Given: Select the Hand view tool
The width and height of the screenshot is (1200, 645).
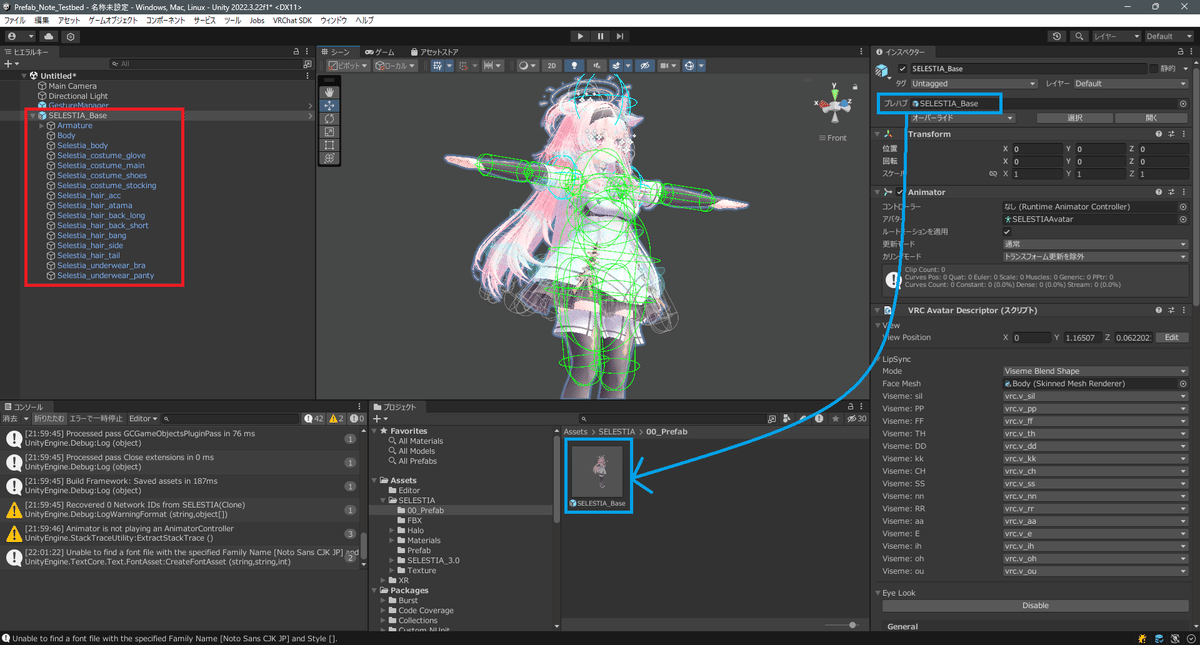Looking at the screenshot, I should coord(330,92).
